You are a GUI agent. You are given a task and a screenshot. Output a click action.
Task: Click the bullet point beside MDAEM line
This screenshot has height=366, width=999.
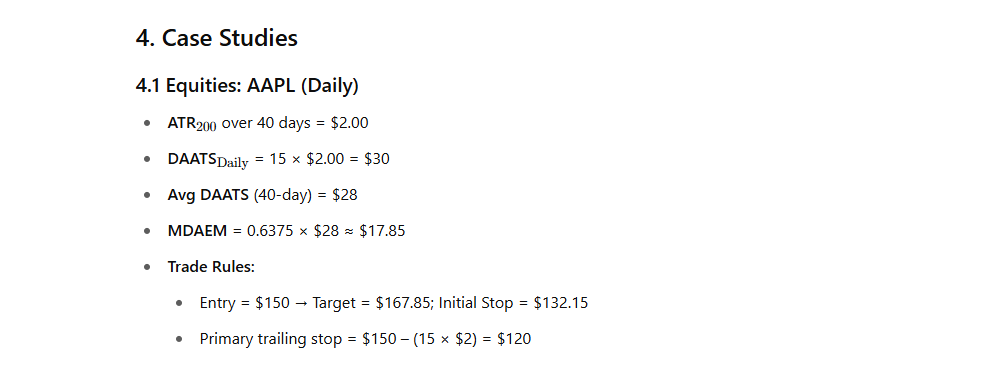[x=148, y=231]
